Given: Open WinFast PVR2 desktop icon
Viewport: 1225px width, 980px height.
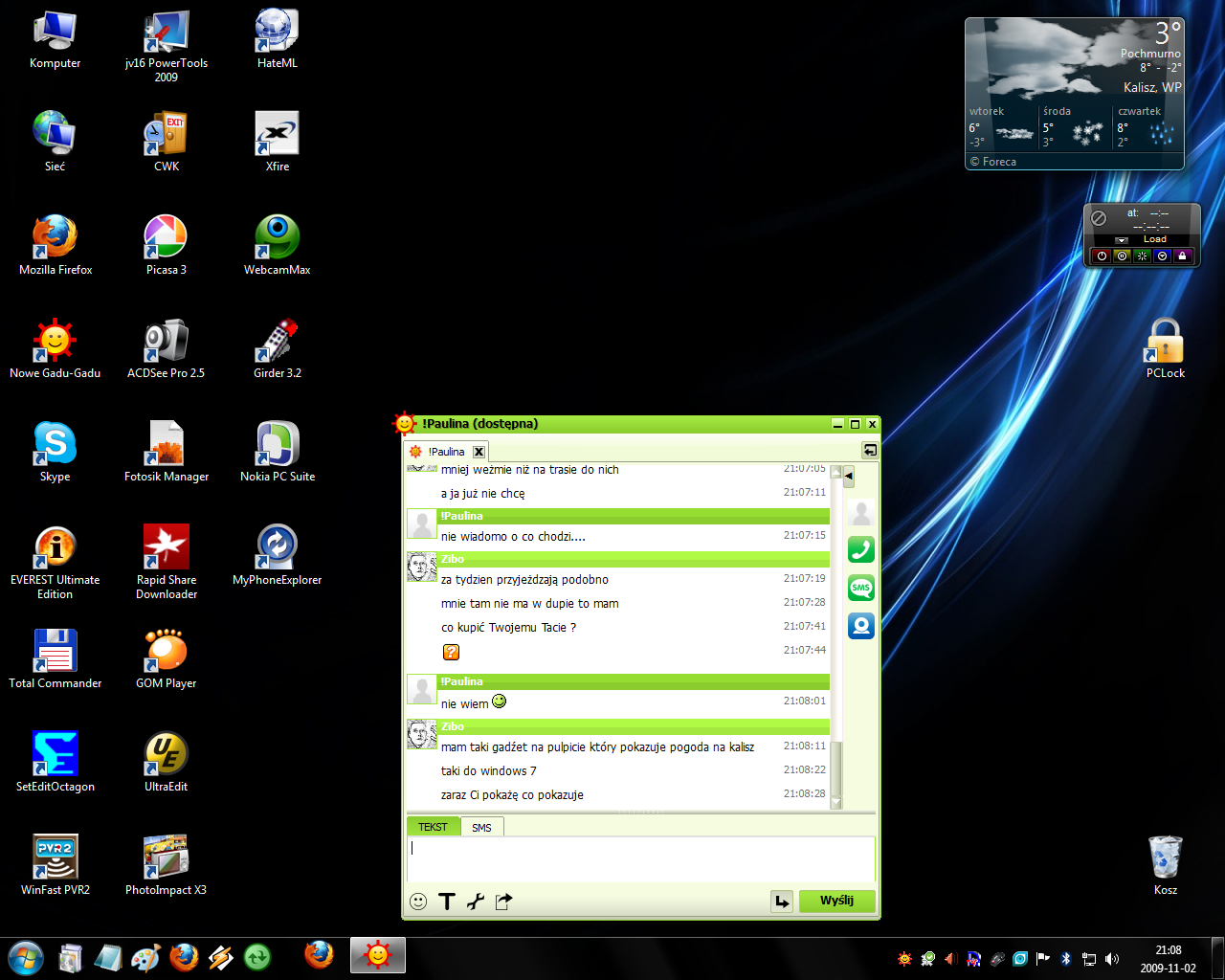Looking at the screenshot, I should tap(56, 865).
